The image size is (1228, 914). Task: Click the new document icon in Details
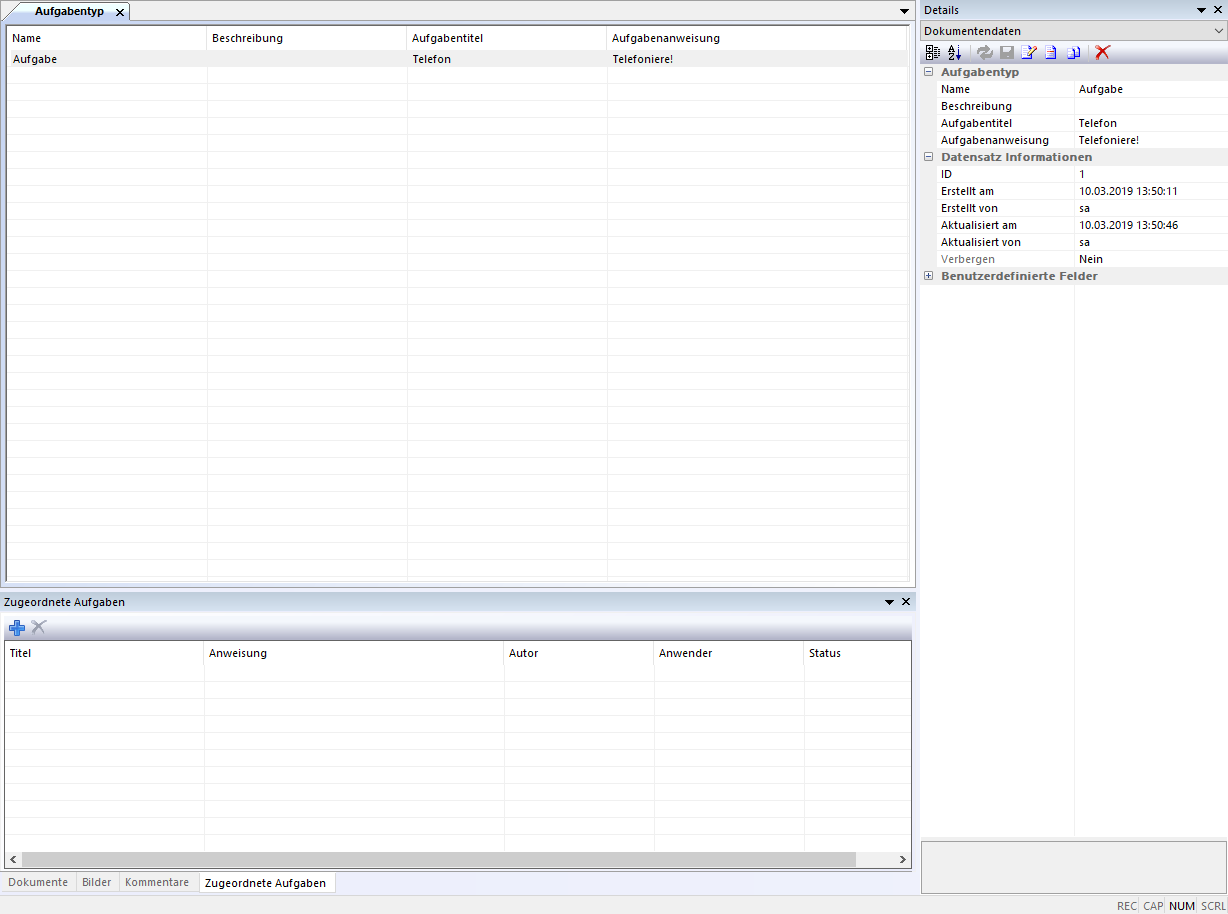1050,52
